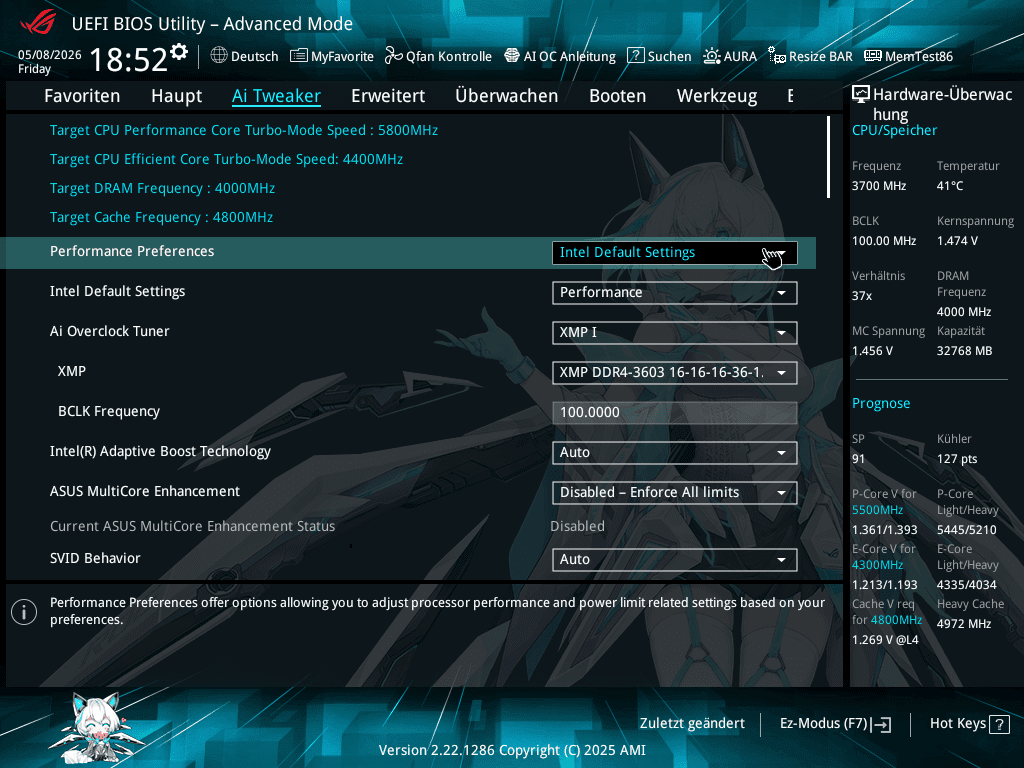Open the Erweitert tab
1024x768 pixels.
(x=388, y=96)
